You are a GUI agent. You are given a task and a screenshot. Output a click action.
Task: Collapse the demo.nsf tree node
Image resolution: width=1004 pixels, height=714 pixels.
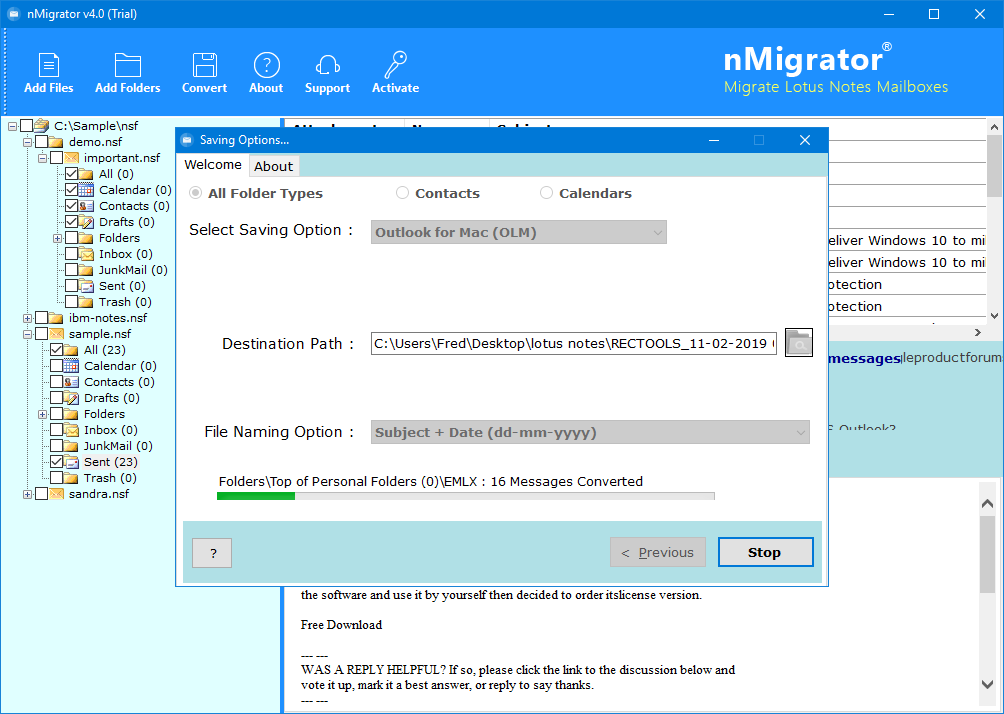(x=28, y=142)
